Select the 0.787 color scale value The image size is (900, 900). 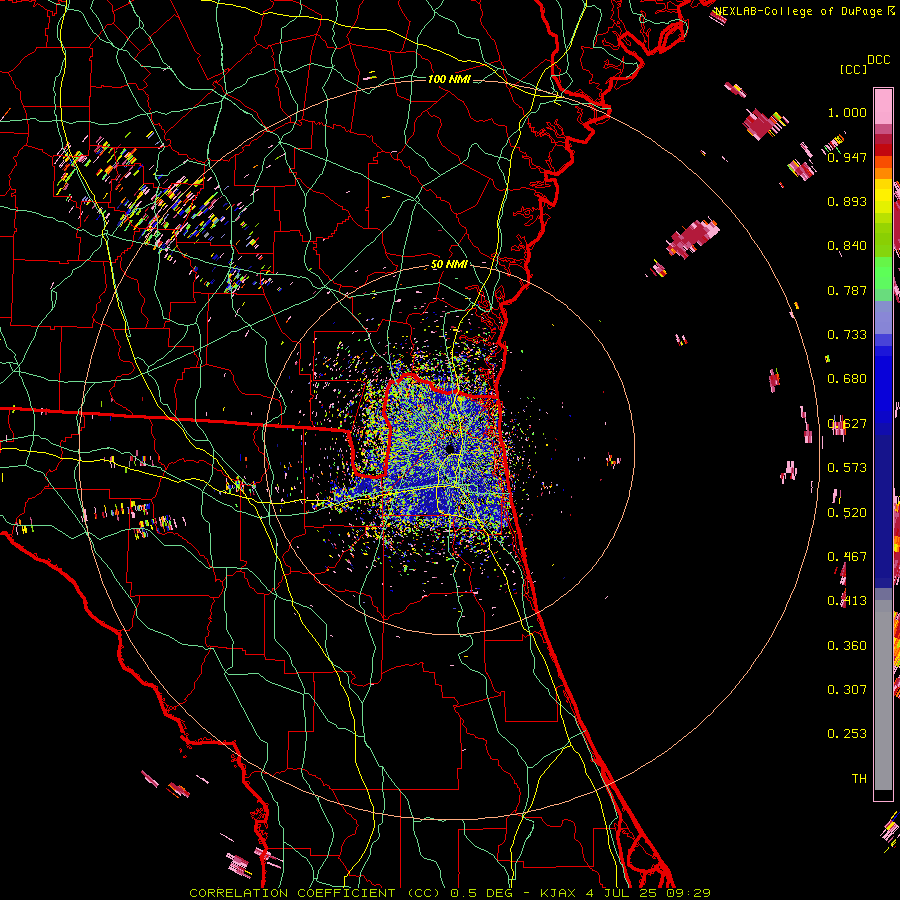[847, 290]
